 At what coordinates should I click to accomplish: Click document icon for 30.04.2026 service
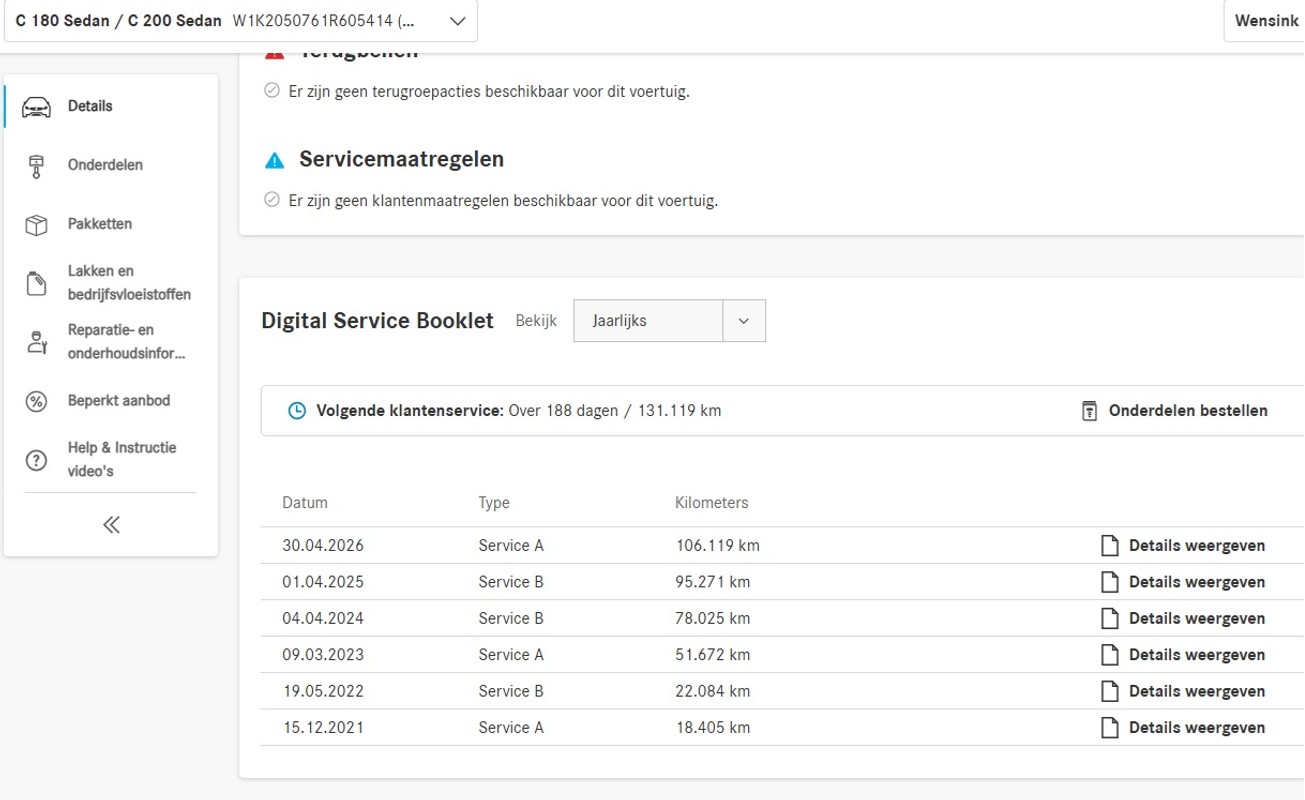click(x=1109, y=546)
